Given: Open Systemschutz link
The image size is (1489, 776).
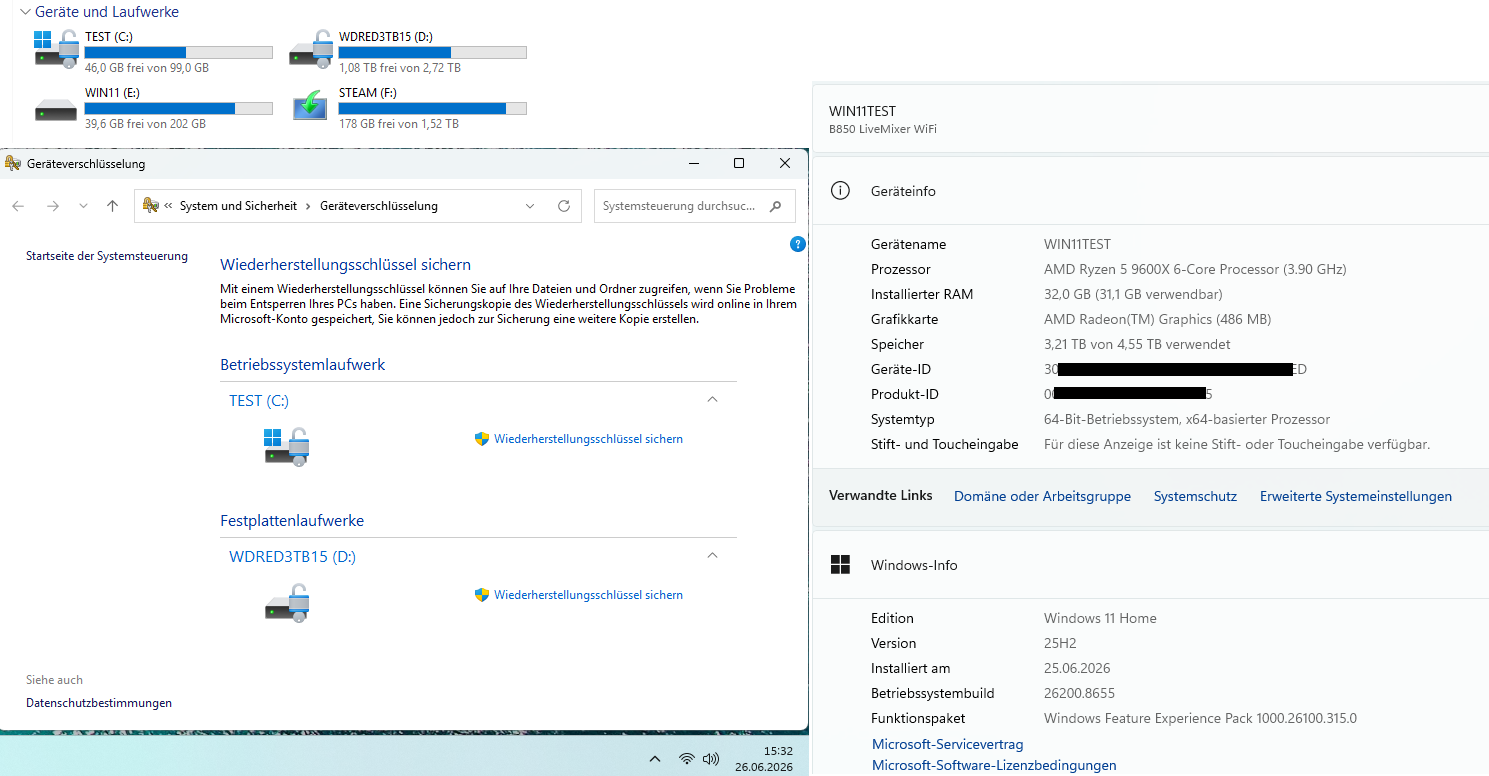Looking at the screenshot, I should pos(1195,496).
